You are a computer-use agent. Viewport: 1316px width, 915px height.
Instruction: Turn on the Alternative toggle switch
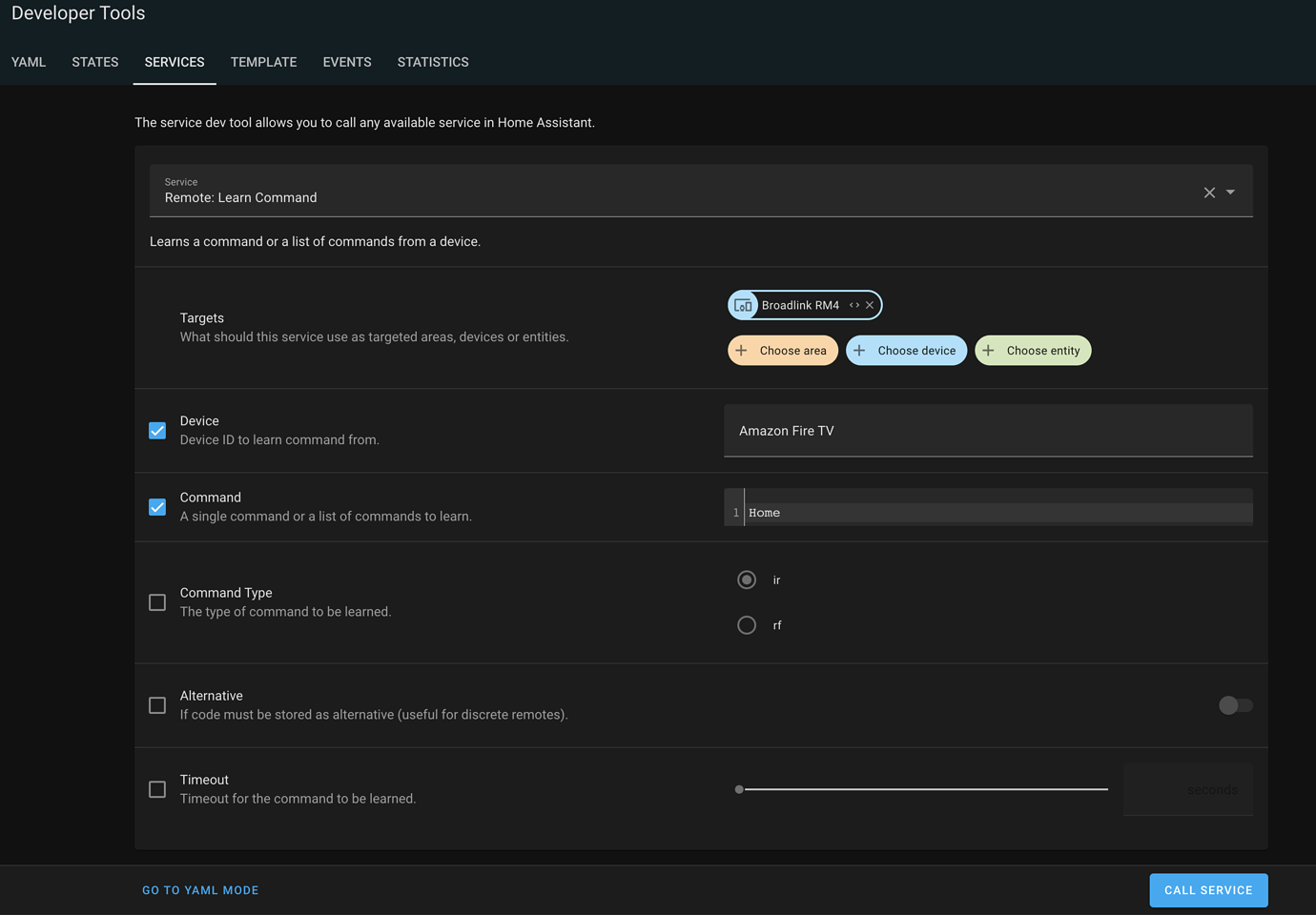(x=1235, y=705)
